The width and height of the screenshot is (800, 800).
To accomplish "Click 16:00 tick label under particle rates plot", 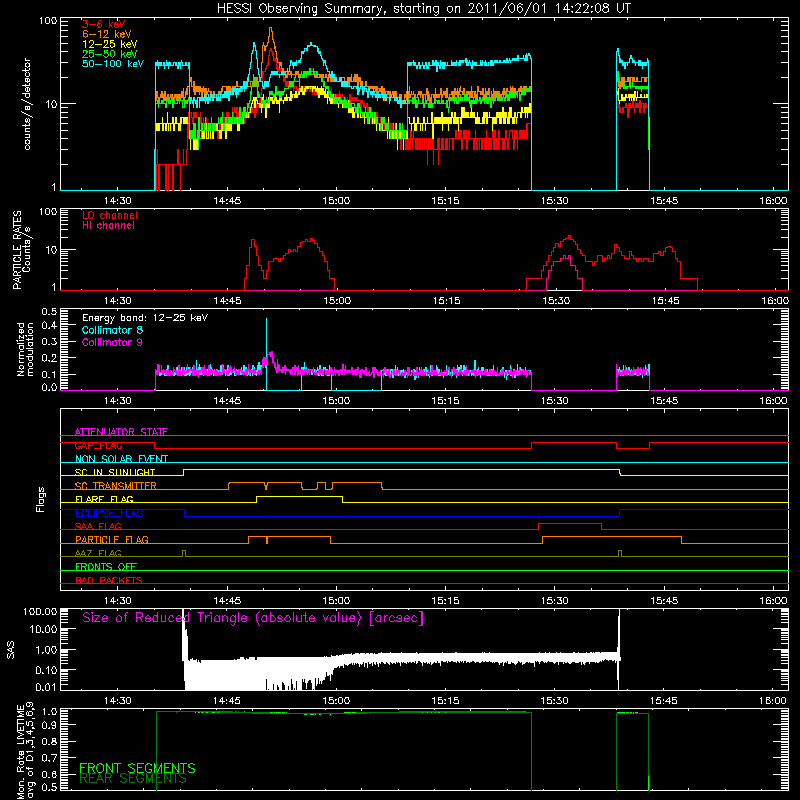I will point(774,301).
